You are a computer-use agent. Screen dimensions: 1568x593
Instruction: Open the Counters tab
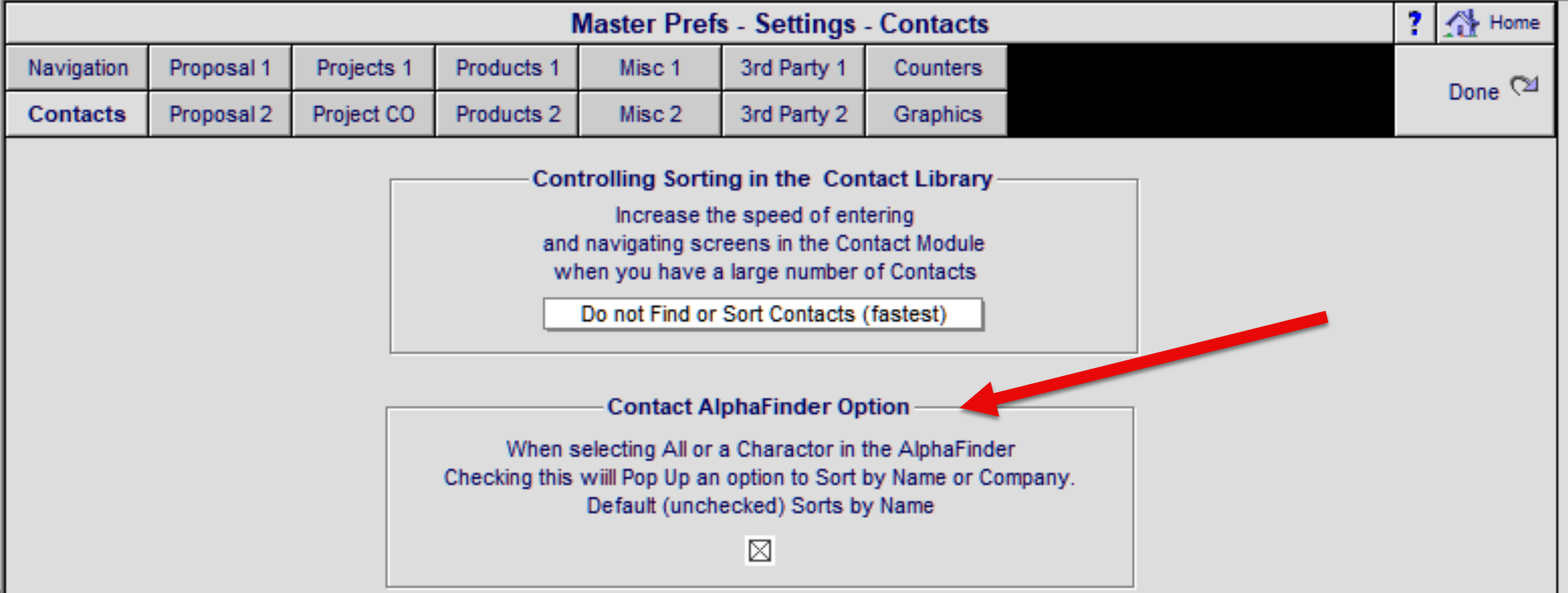pyautogui.click(x=937, y=68)
